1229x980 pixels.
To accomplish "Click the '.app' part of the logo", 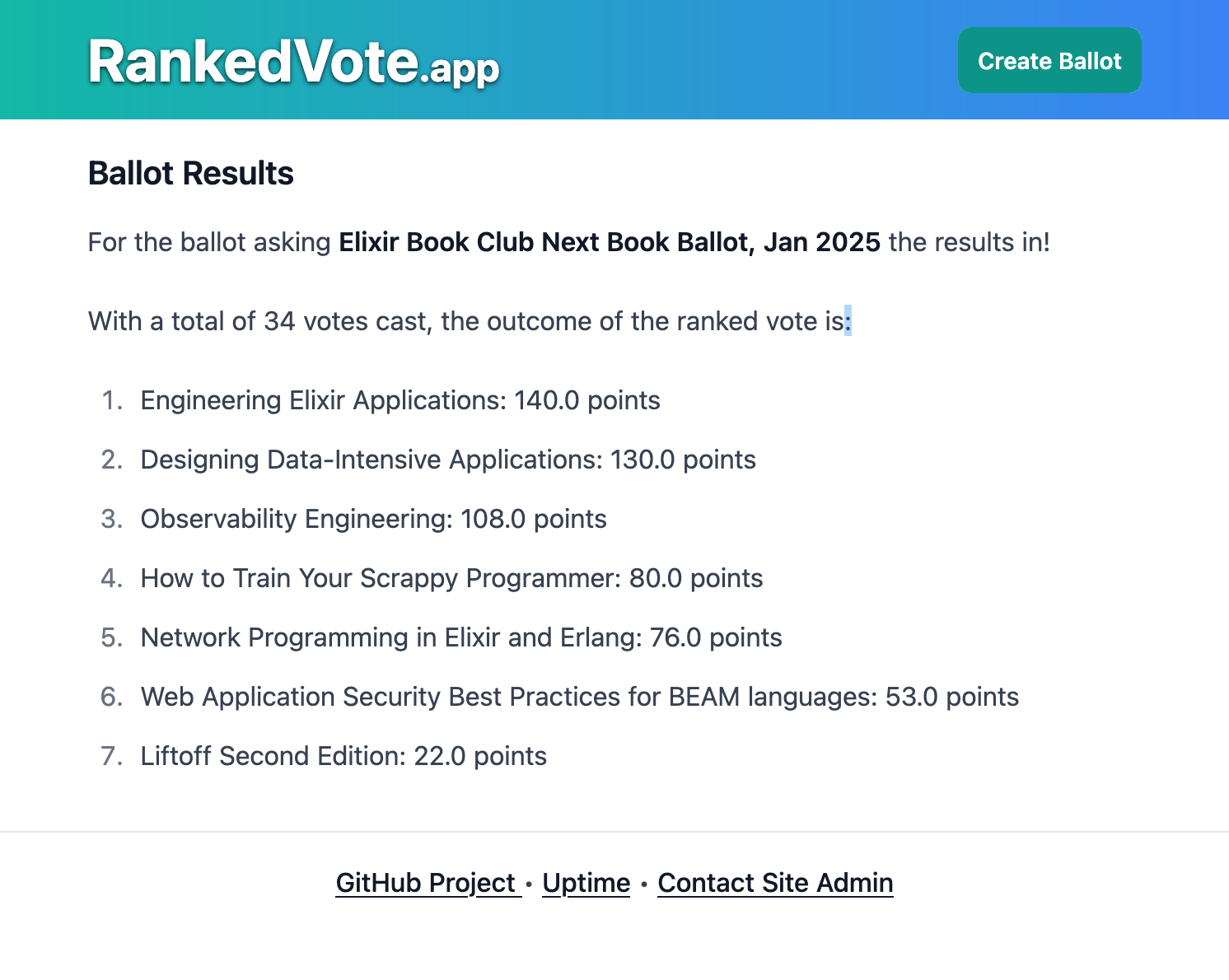I will tap(460, 69).
